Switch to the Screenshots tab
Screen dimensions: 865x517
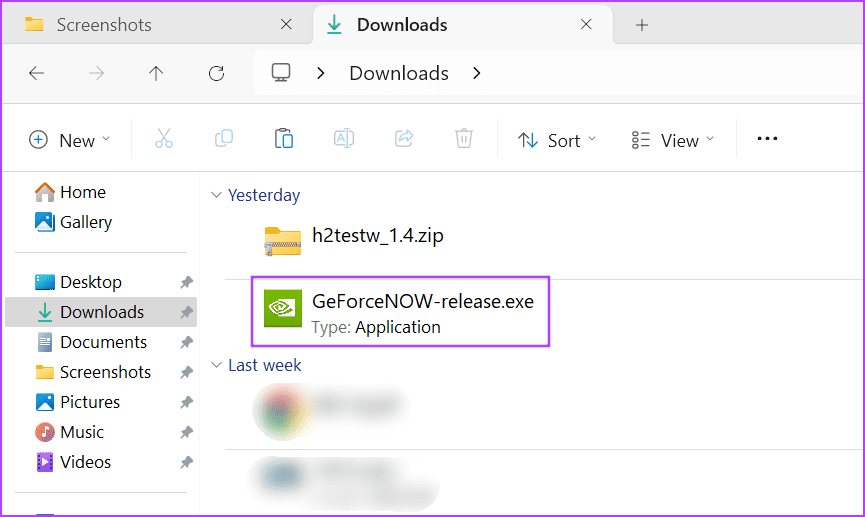pos(158,24)
